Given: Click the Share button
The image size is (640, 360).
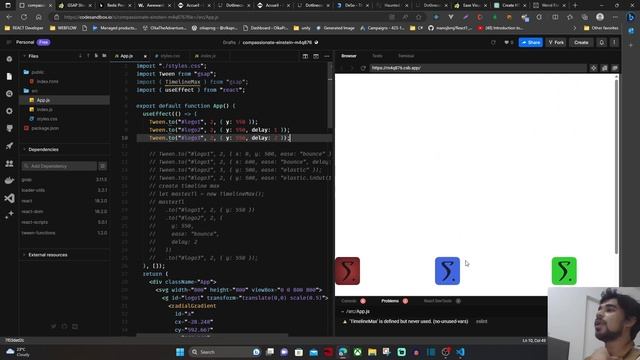Looking at the screenshot, I should (531, 42).
